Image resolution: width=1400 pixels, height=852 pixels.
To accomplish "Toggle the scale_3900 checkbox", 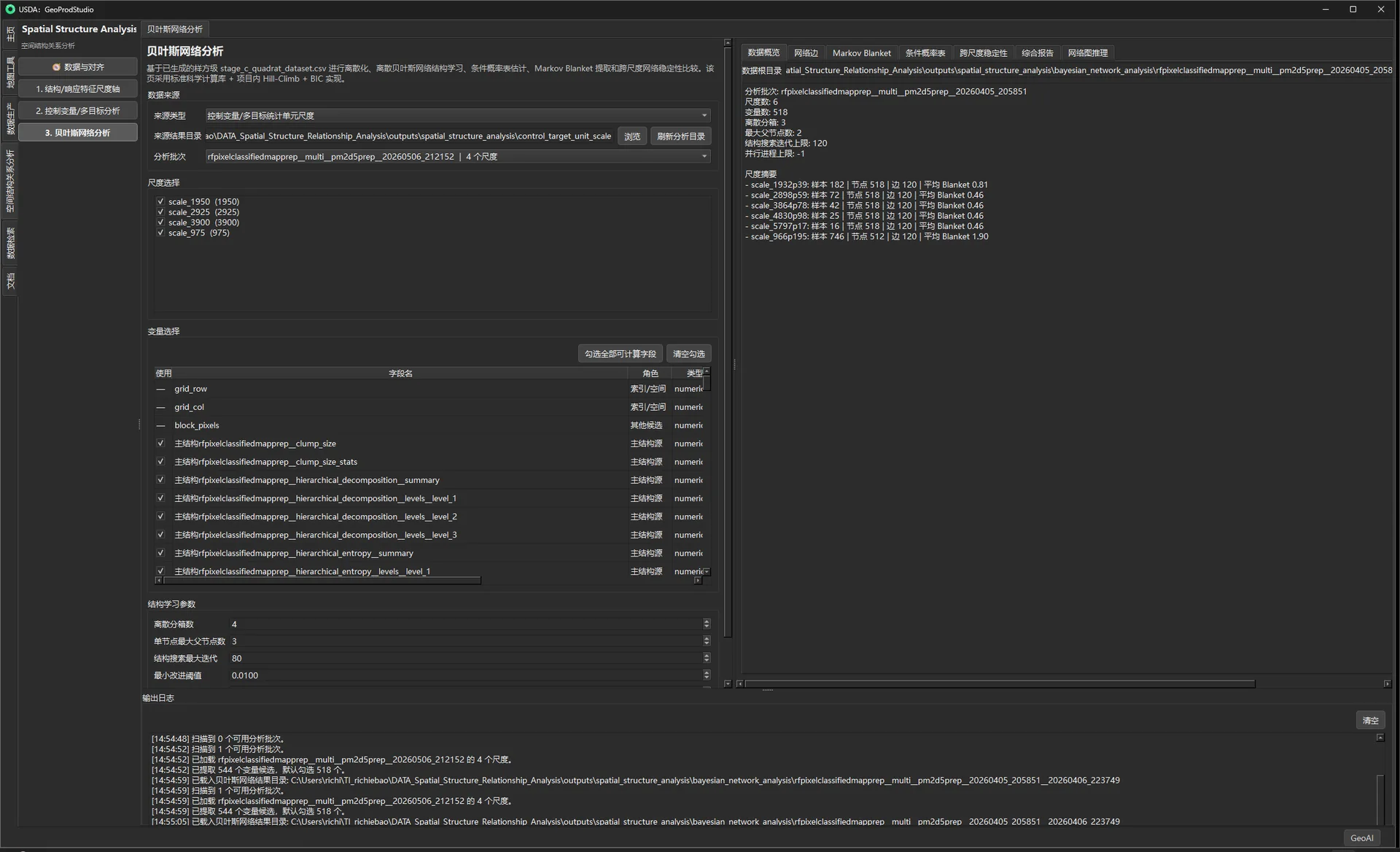I will (x=160, y=222).
